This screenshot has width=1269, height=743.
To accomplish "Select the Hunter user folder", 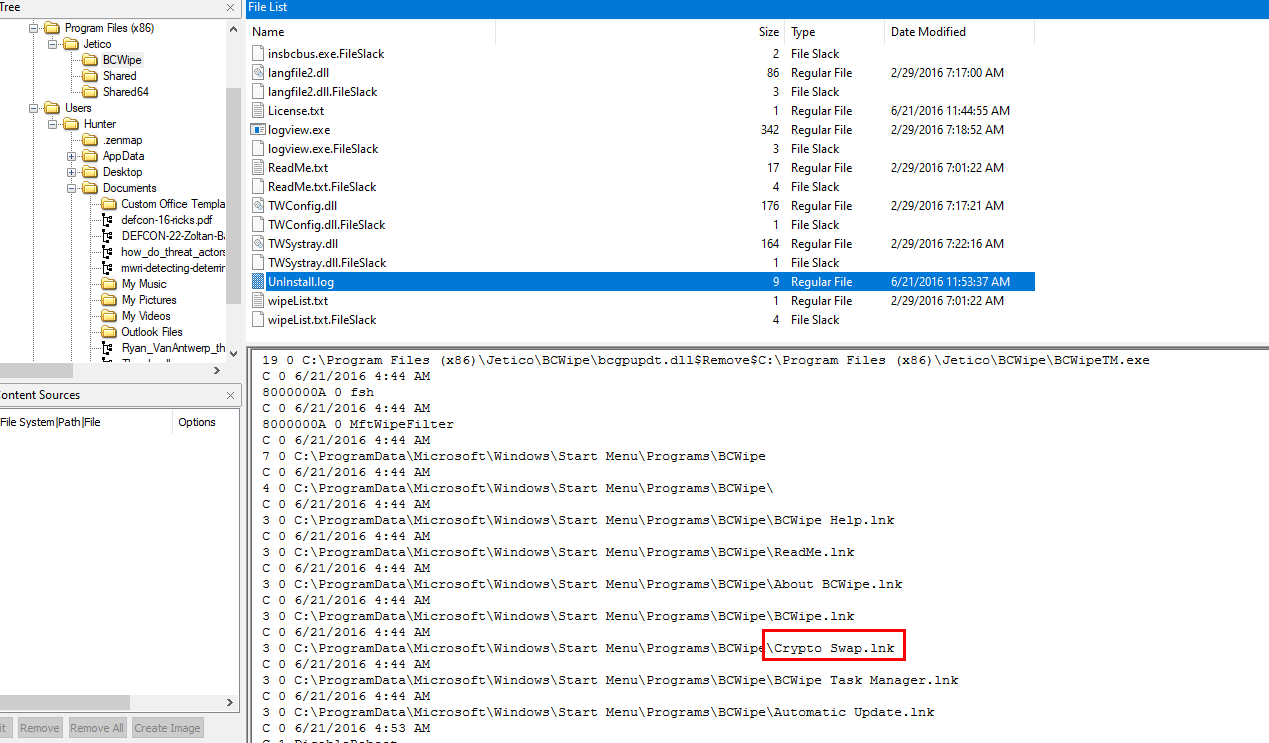I will [100, 124].
